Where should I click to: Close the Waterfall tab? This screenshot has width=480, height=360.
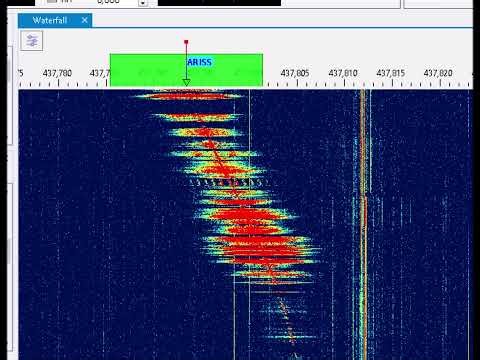[x=85, y=20]
